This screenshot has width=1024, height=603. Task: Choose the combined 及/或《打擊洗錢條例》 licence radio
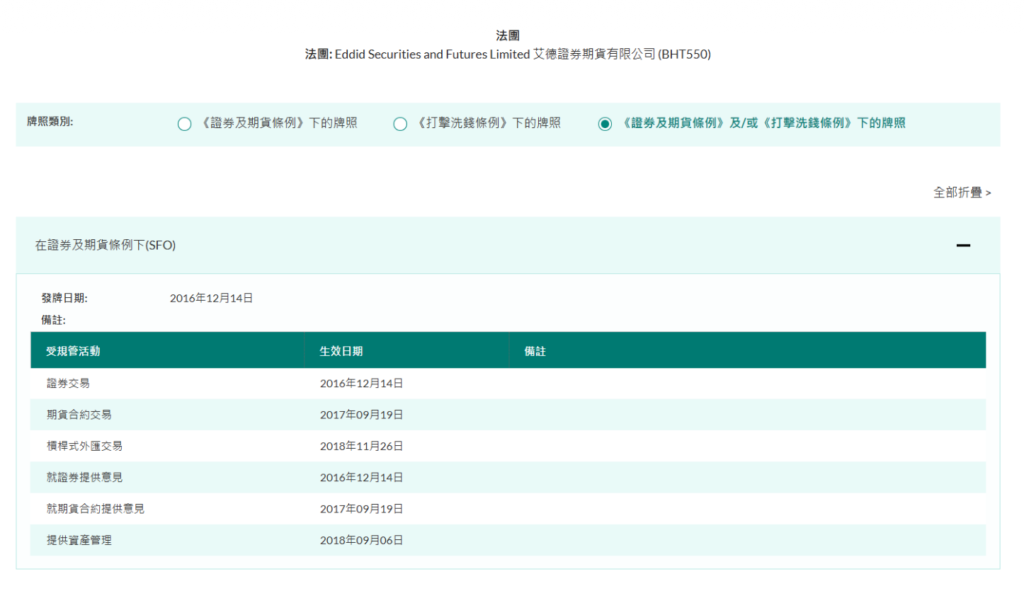pos(604,124)
